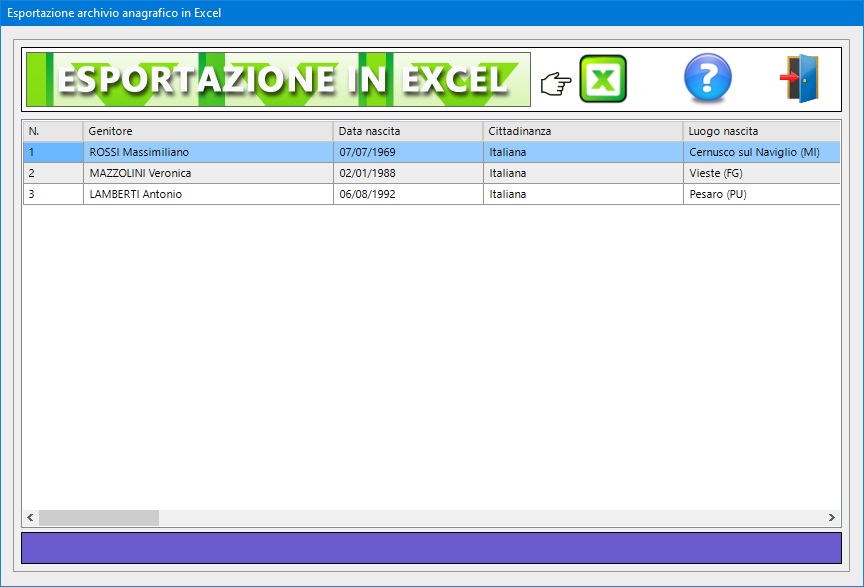Screen dimensions: 864x587
Task: Sort by the Genitore column header
Action: [x=207, y=131]
